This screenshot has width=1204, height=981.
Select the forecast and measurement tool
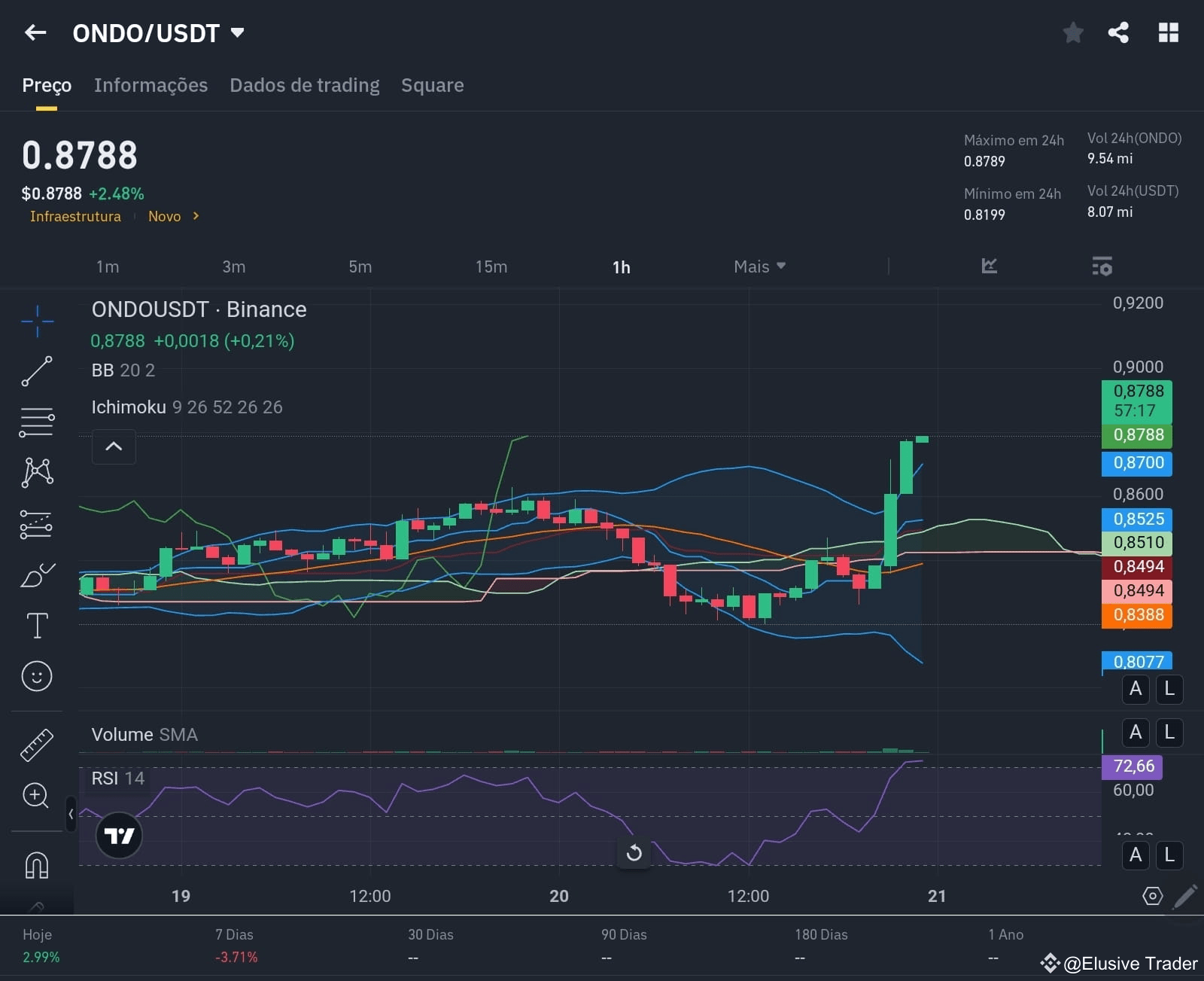pos(37,524)
